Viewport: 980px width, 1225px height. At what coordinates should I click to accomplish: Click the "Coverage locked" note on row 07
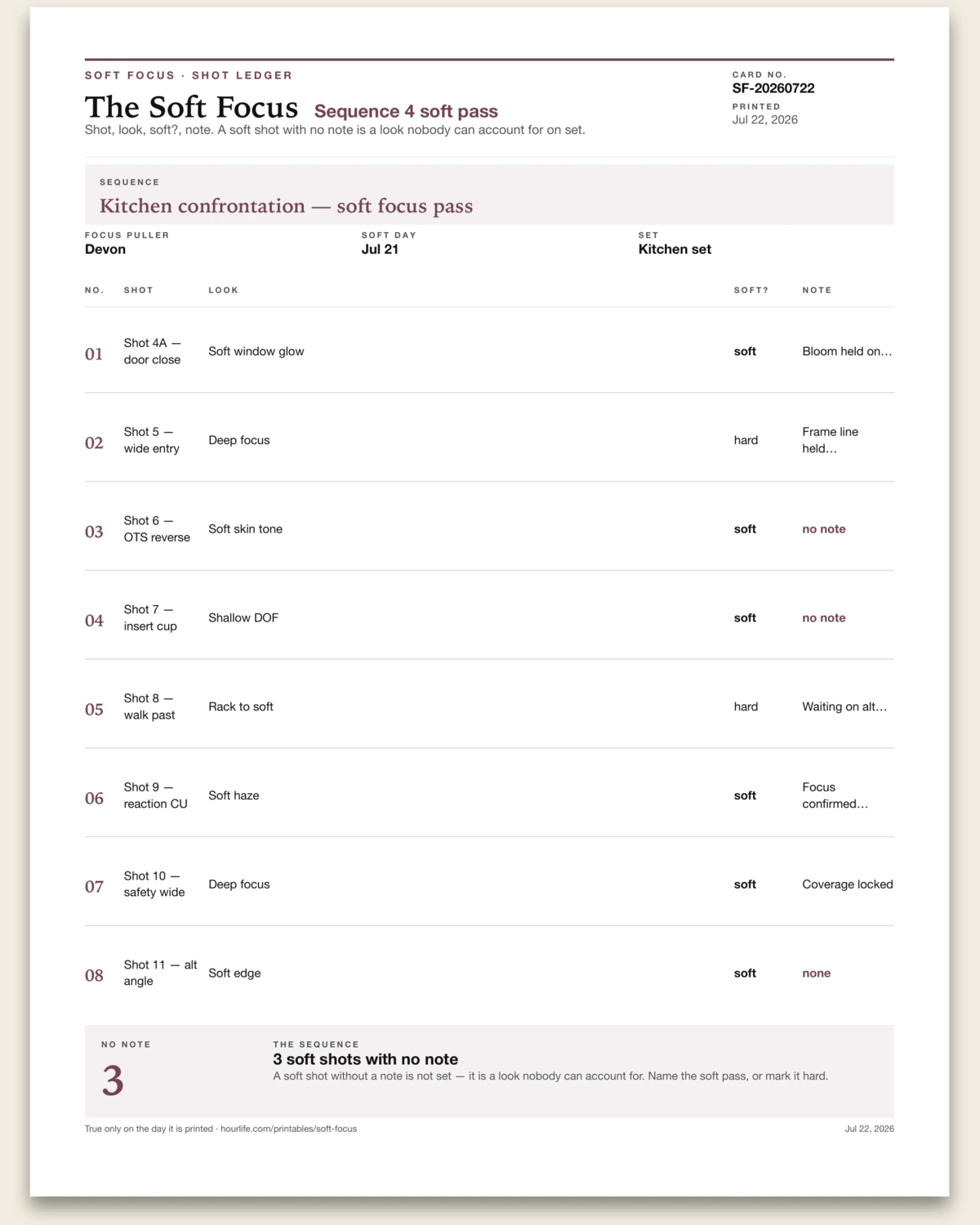point(847,884)
